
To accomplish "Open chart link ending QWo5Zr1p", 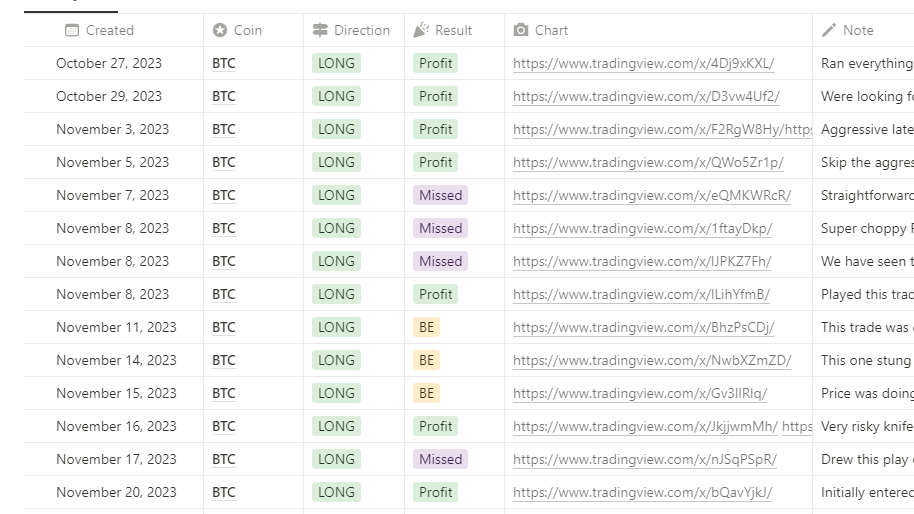I will click(648, 163).
